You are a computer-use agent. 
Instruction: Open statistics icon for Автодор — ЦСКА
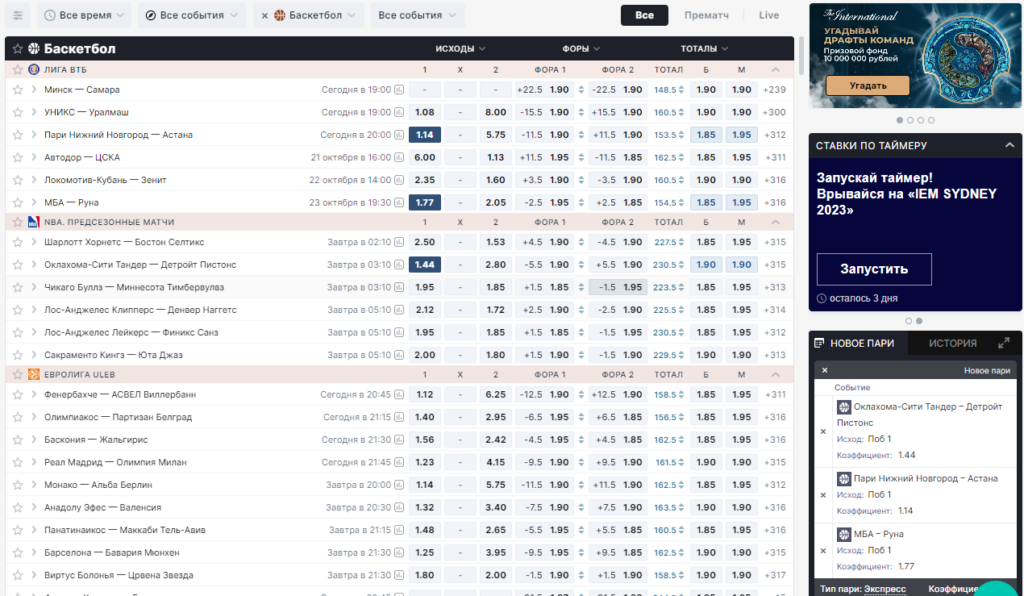coord(399,157)
